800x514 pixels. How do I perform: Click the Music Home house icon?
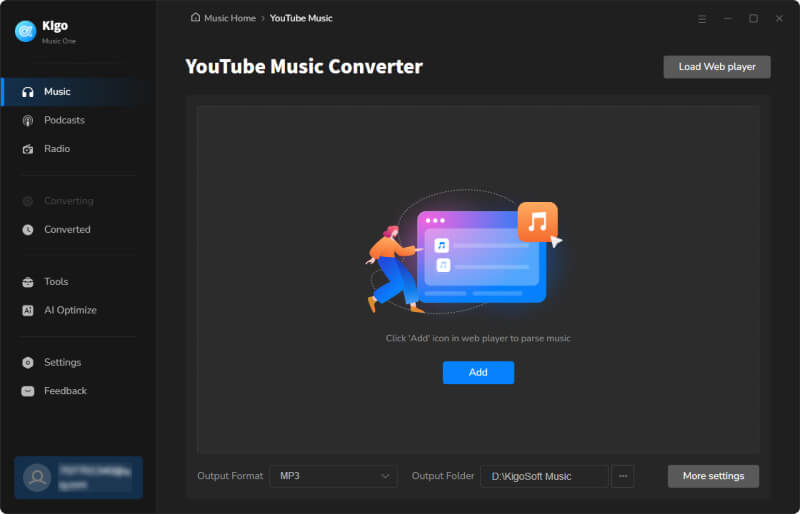point(195,17)
